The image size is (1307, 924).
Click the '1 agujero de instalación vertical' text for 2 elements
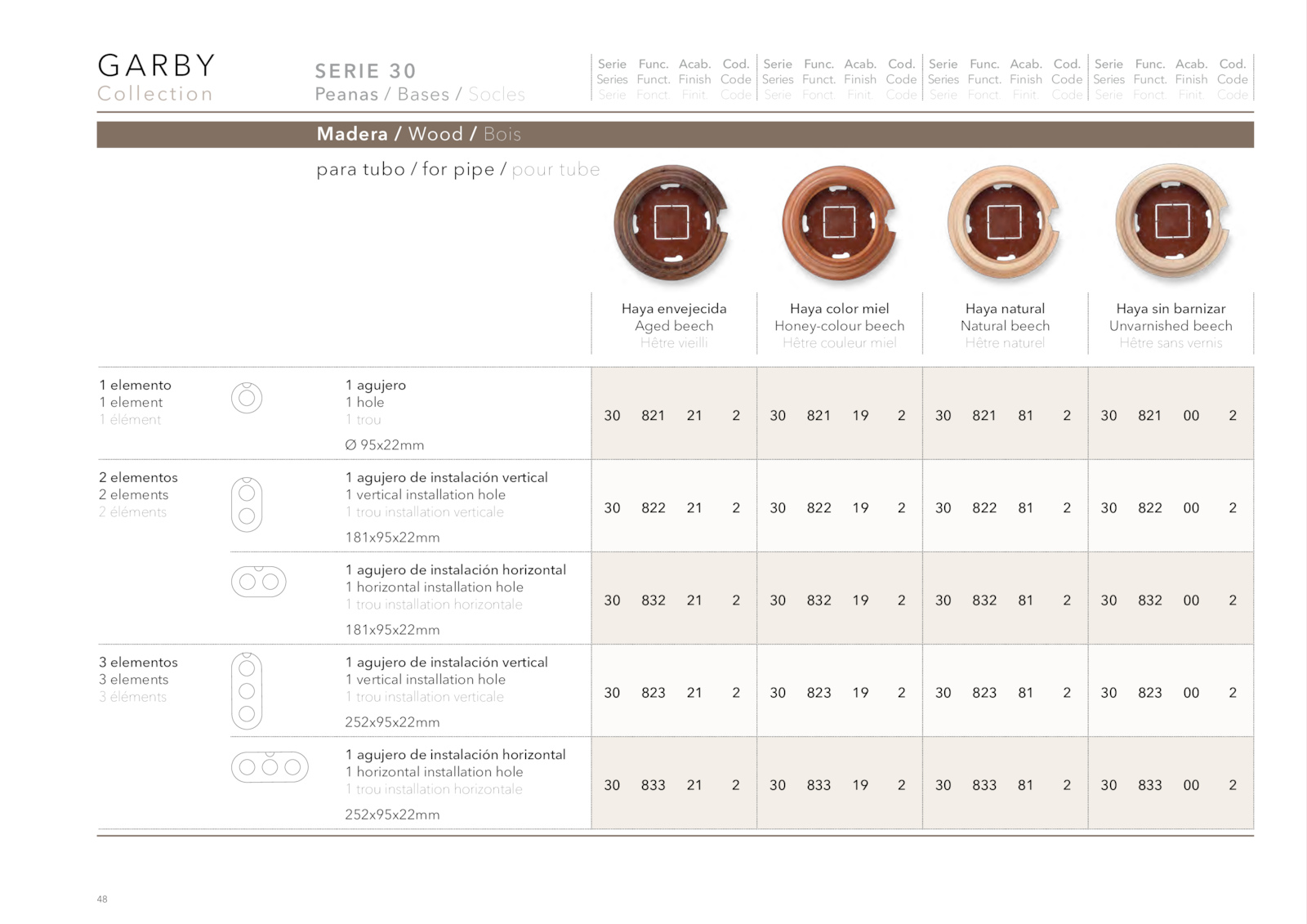446,478
